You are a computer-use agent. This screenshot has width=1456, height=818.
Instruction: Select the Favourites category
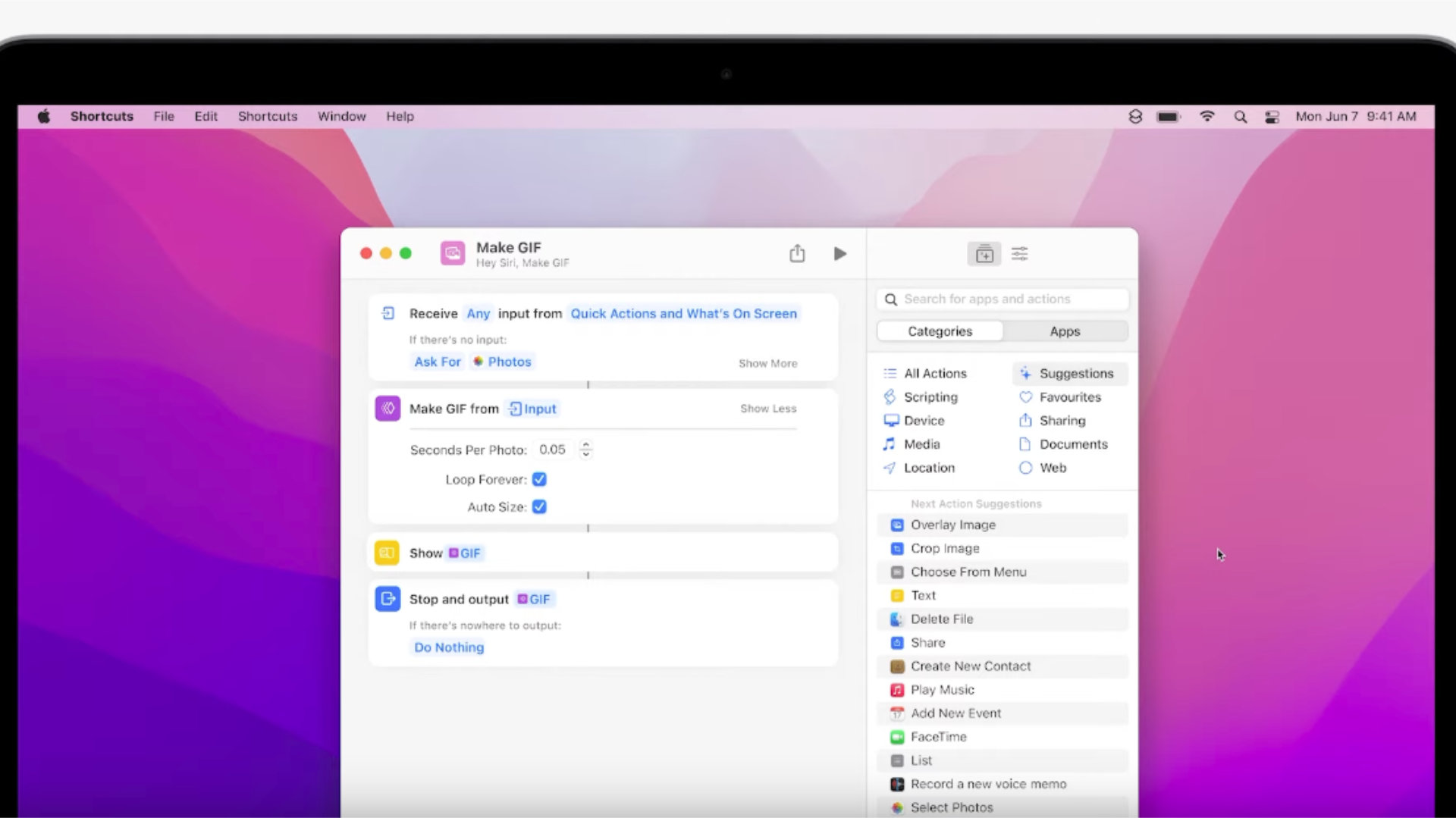[x=1060, y=396]
